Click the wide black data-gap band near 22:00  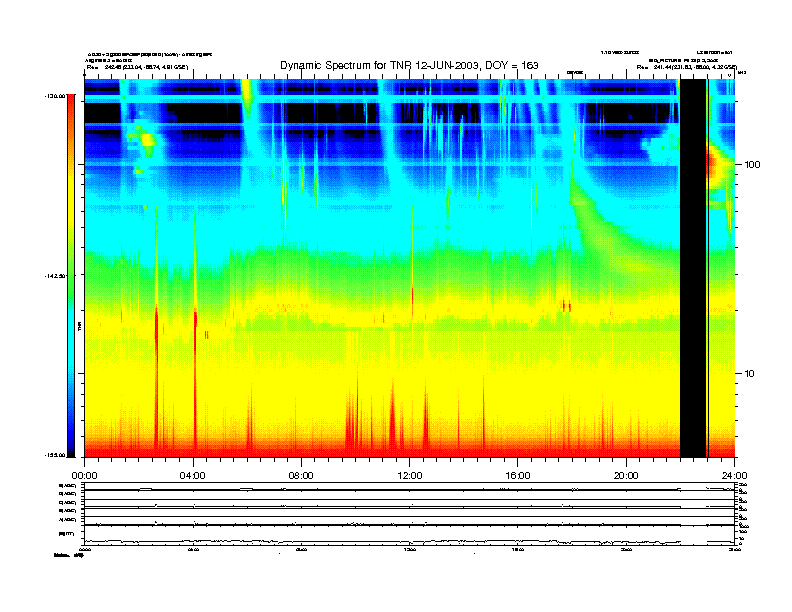click(x=693, y=268)
